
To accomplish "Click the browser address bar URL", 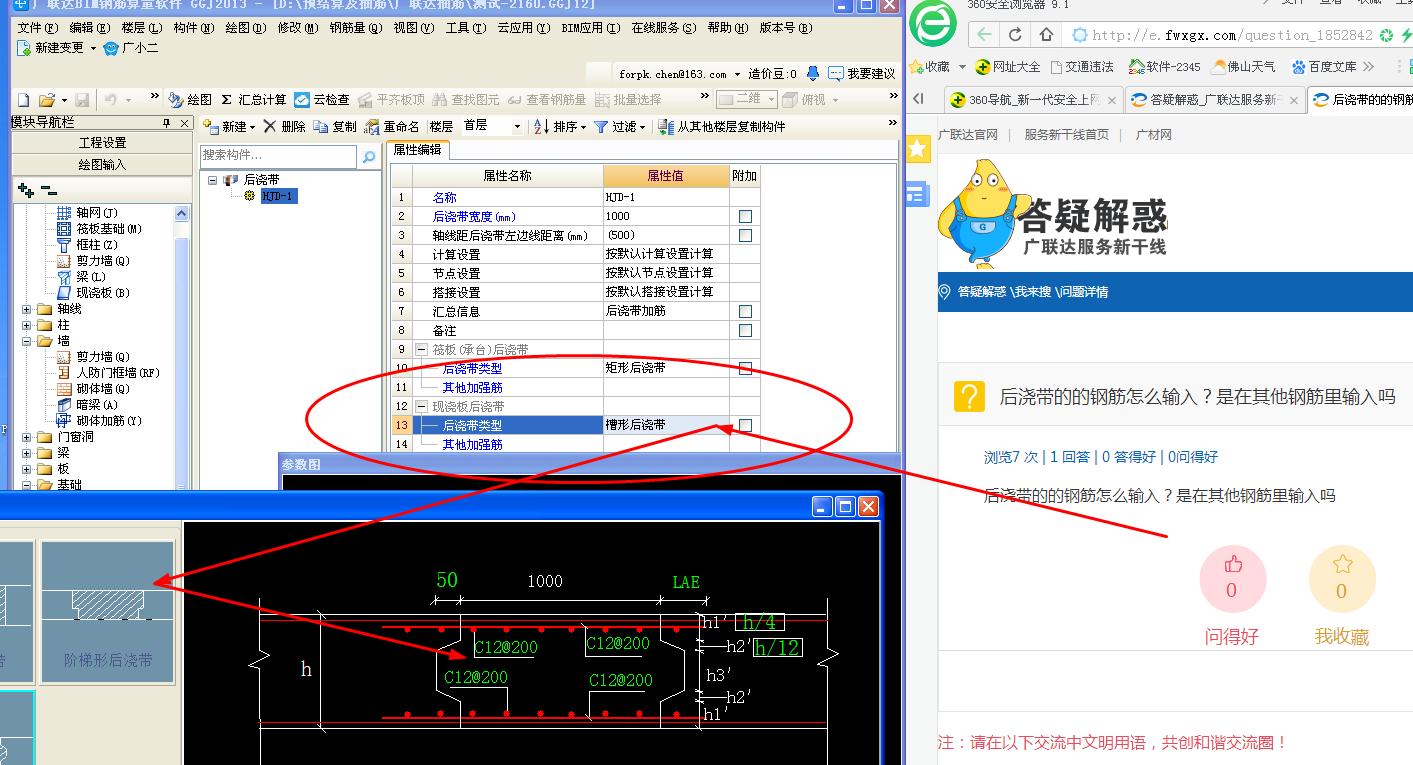I will coord(1231,35).
